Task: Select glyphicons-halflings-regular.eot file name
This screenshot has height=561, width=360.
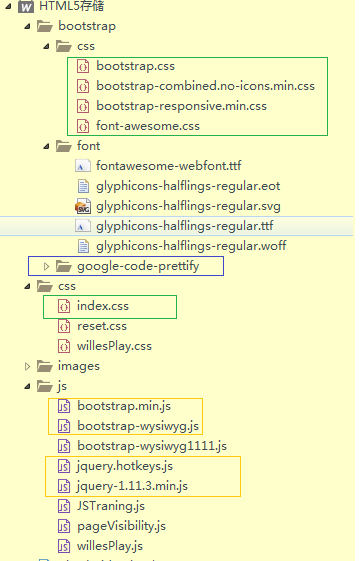Action: (x=188, y=186)
